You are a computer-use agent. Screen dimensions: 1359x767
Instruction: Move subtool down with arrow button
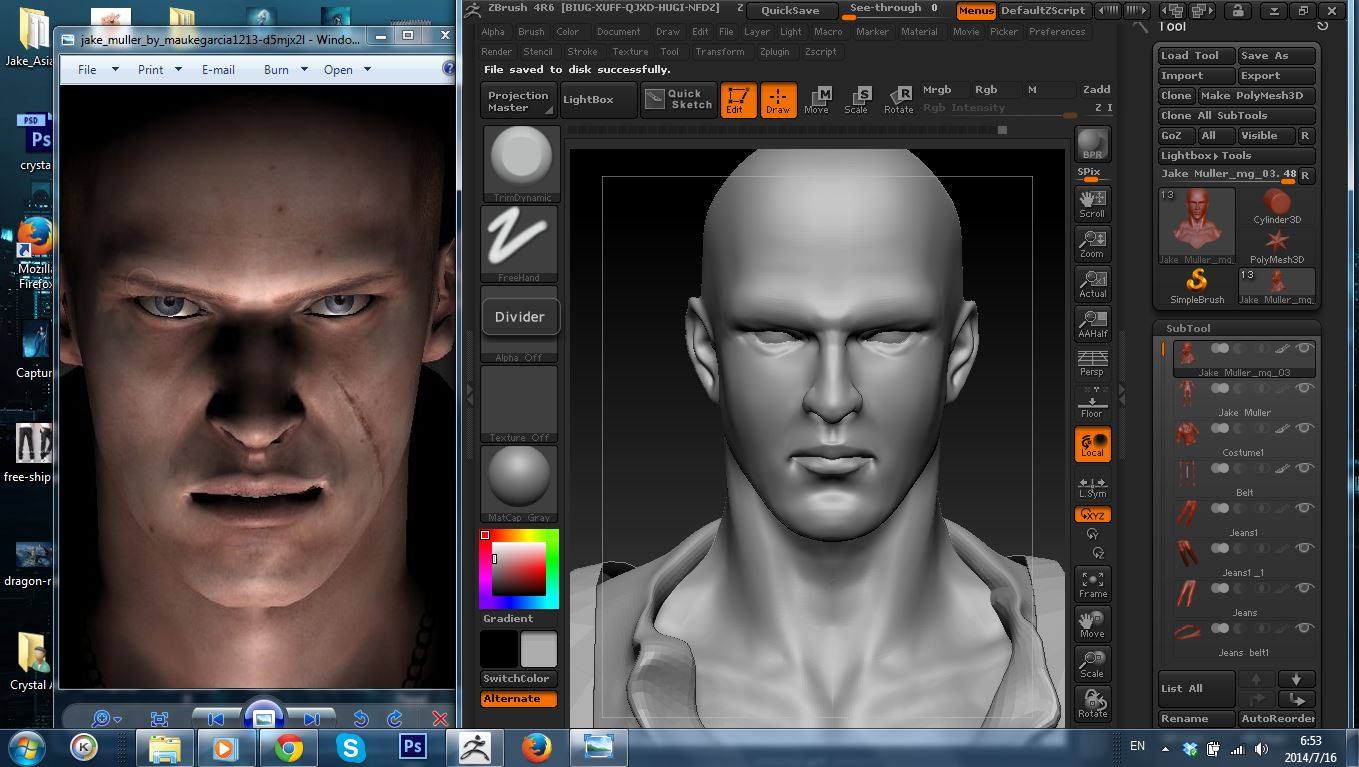(1296, 679)
